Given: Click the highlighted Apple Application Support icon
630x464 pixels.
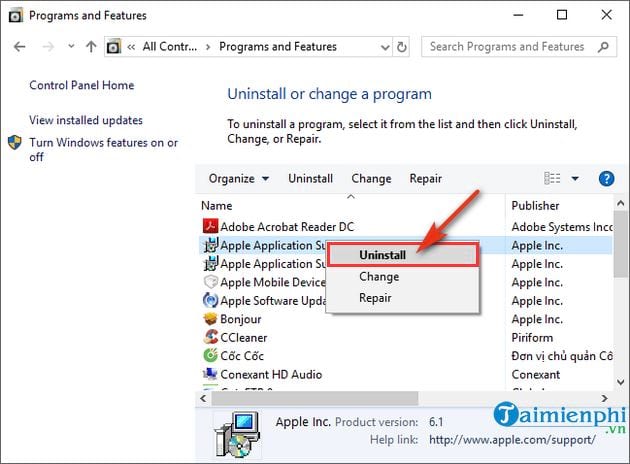Looking at the screenshot, I should 211,245.
